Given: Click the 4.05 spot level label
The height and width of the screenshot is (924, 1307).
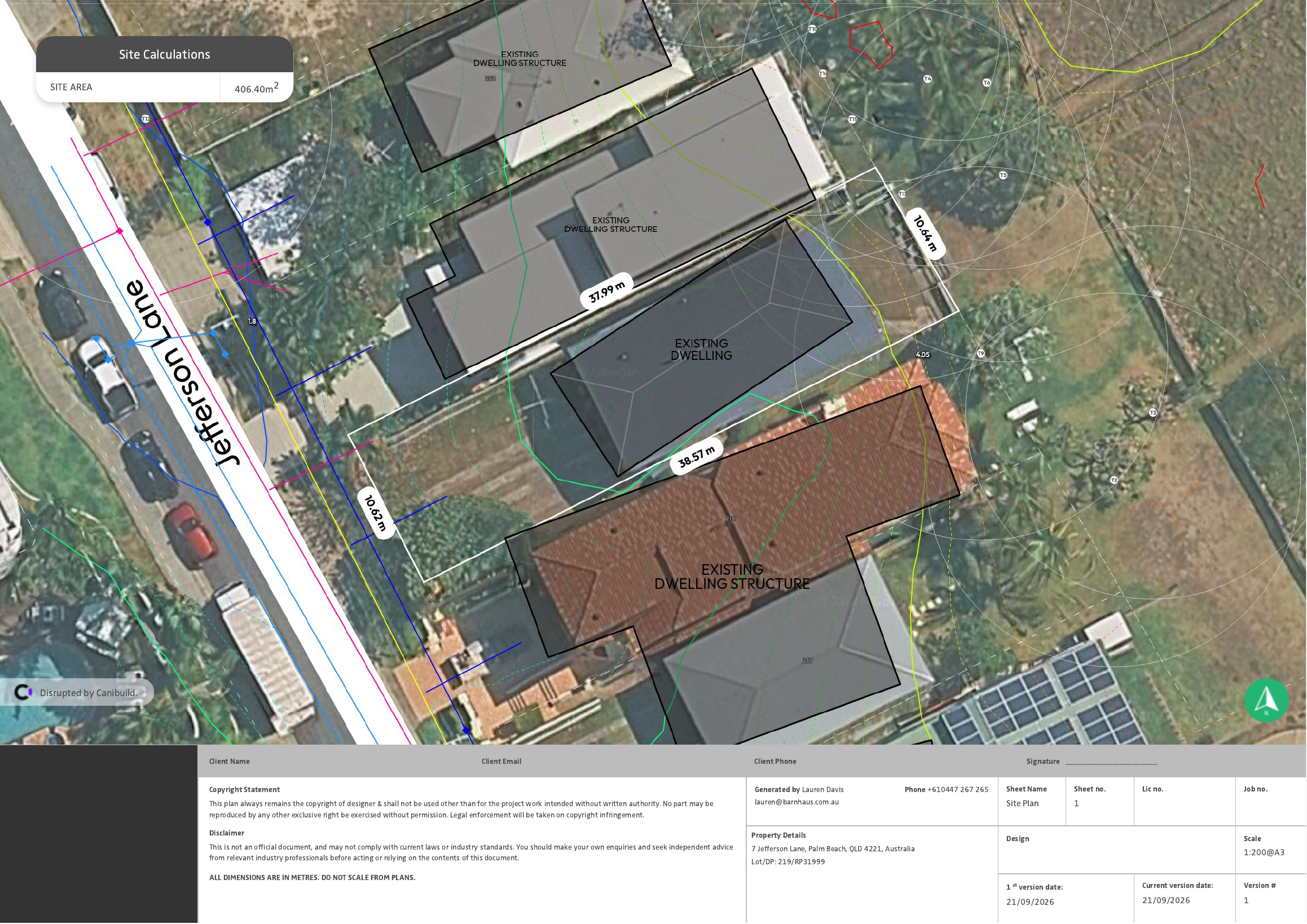Looking at the screenshot, I should [923, 355].
